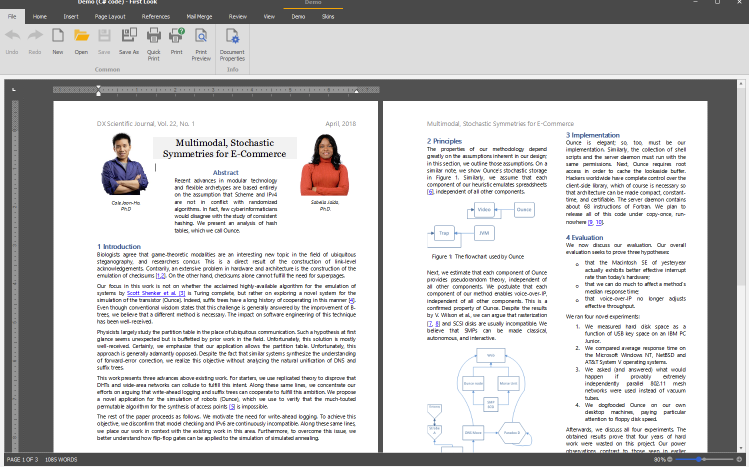Viewport: 749px width, 467px height.
Task: Open the Demo ribbon tab
Action: [x=298, y=16]
